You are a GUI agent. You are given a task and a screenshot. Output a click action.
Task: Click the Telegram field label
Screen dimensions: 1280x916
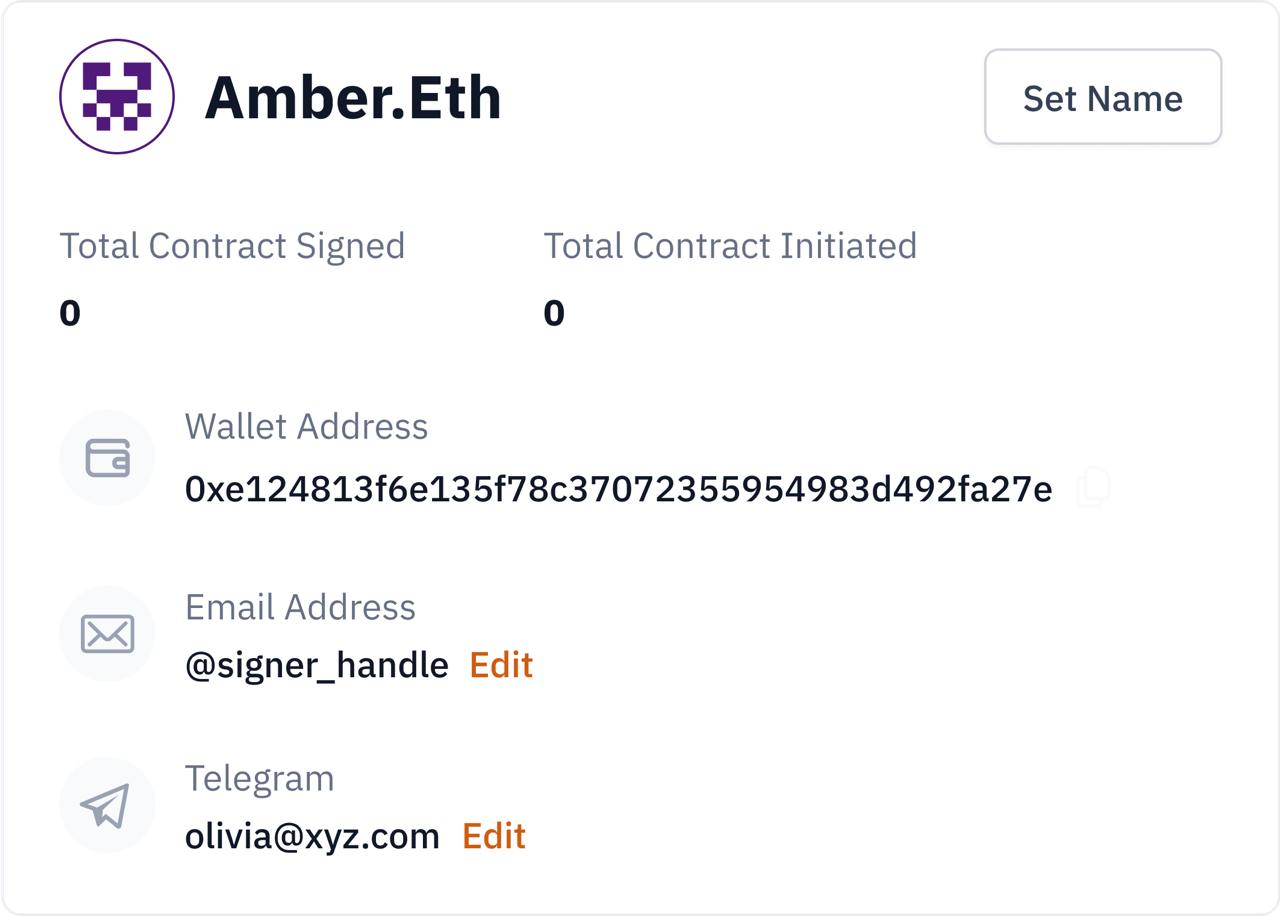259,778
